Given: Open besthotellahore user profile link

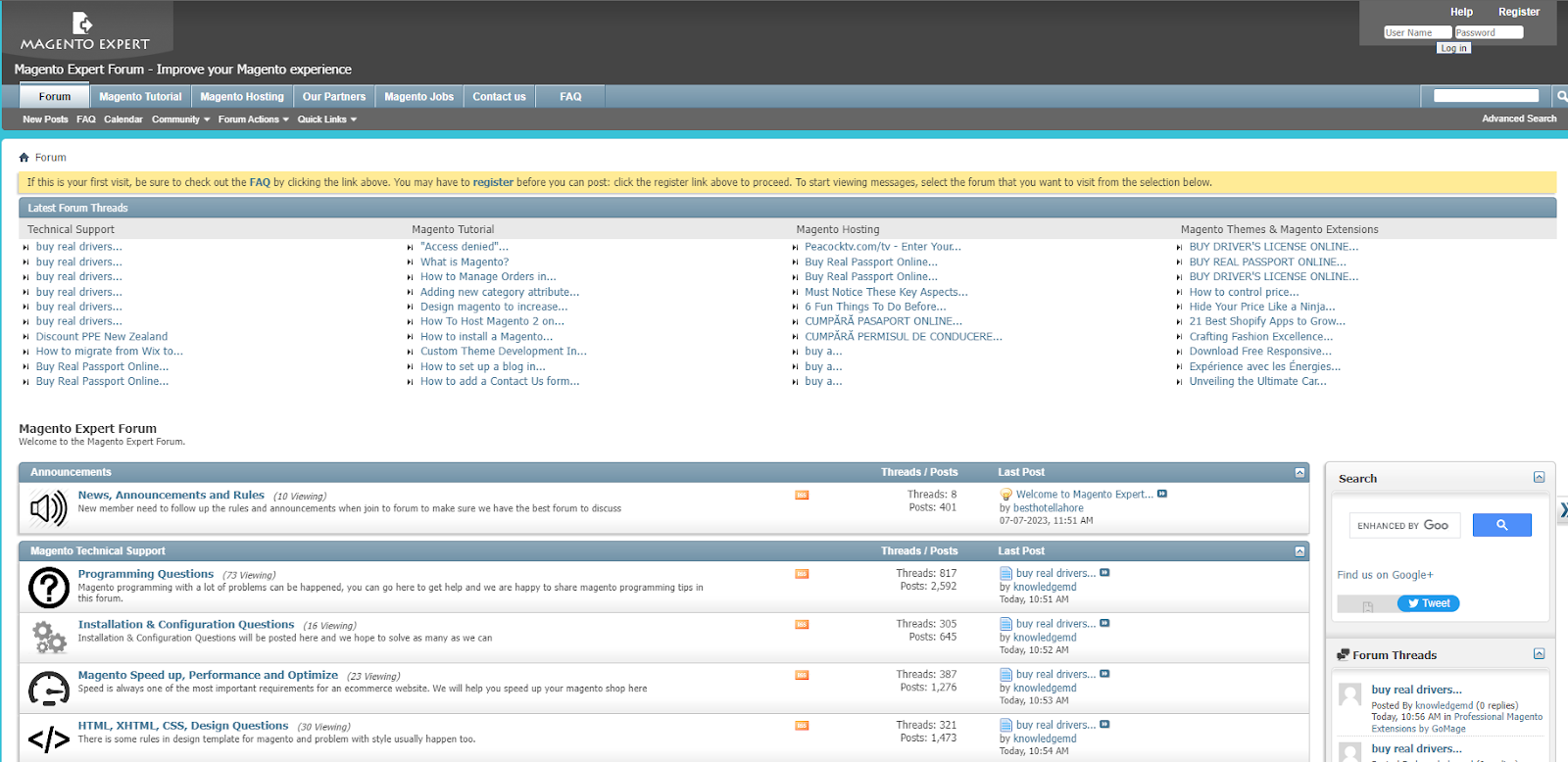Looking at the screenshot, I should point(1048,508).
